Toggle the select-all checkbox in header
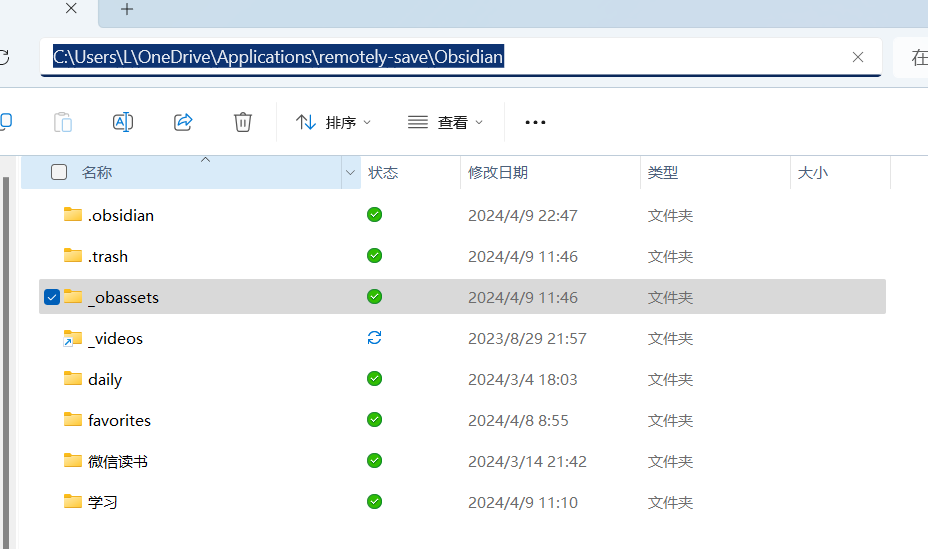Screen dimensions: 928x549 coord(59,172)
